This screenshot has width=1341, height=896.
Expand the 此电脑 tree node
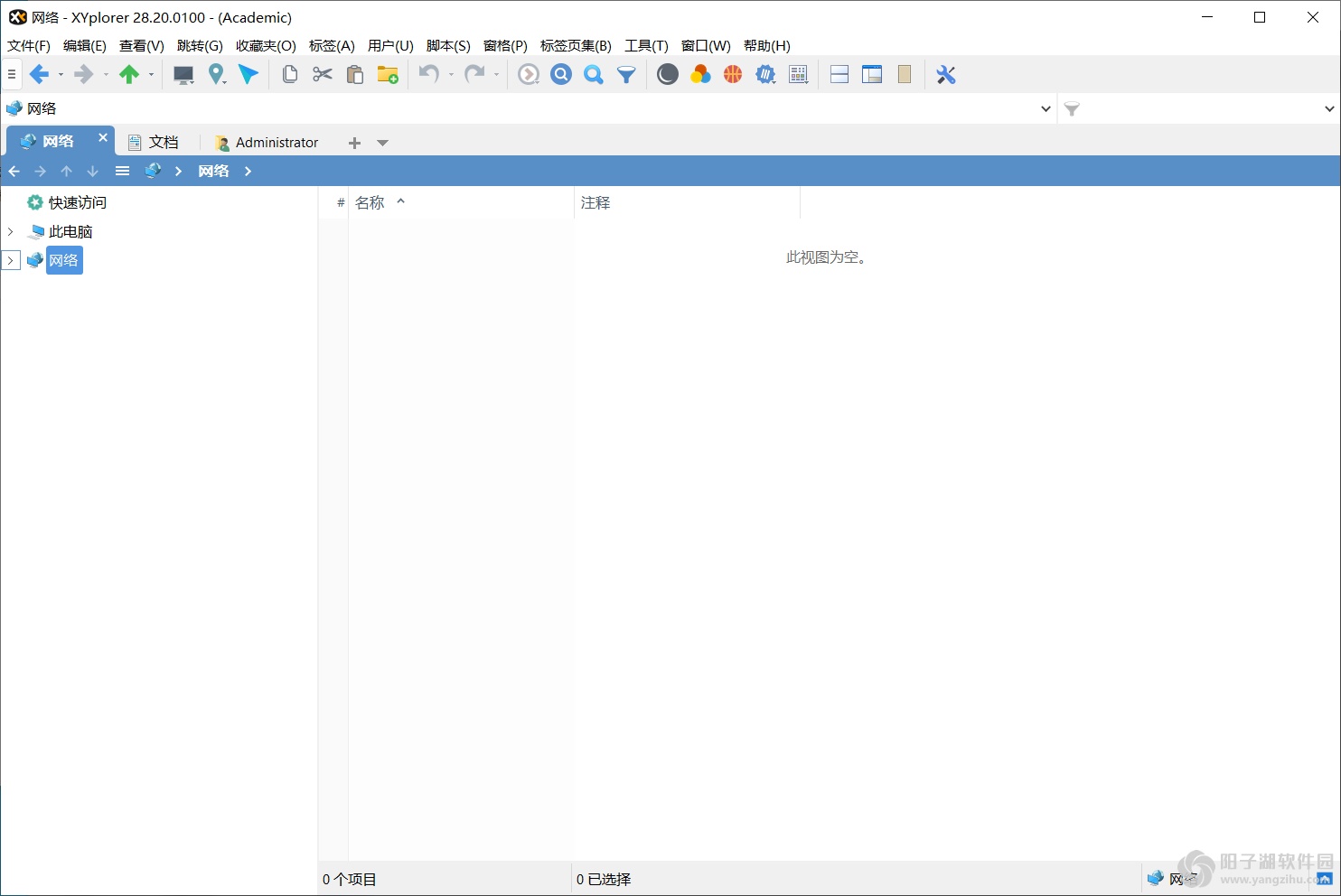point(12,231)
